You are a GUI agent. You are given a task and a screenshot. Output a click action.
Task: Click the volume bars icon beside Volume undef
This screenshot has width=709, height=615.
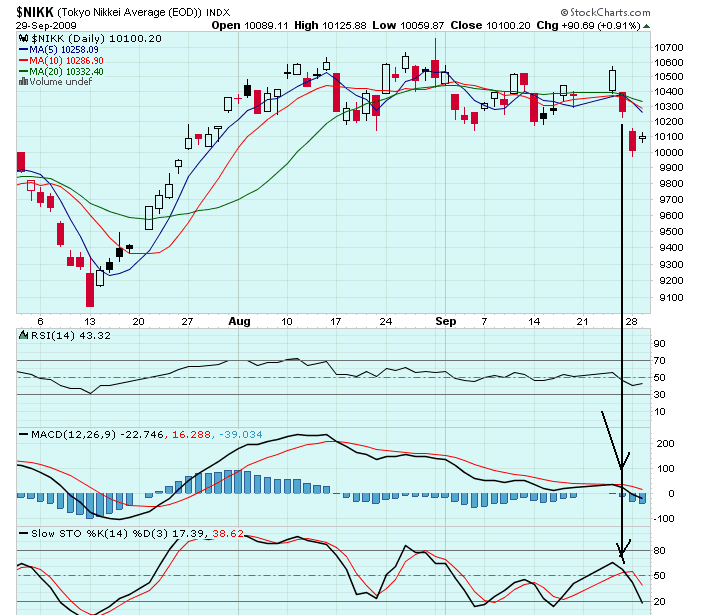tap(23, 82)
